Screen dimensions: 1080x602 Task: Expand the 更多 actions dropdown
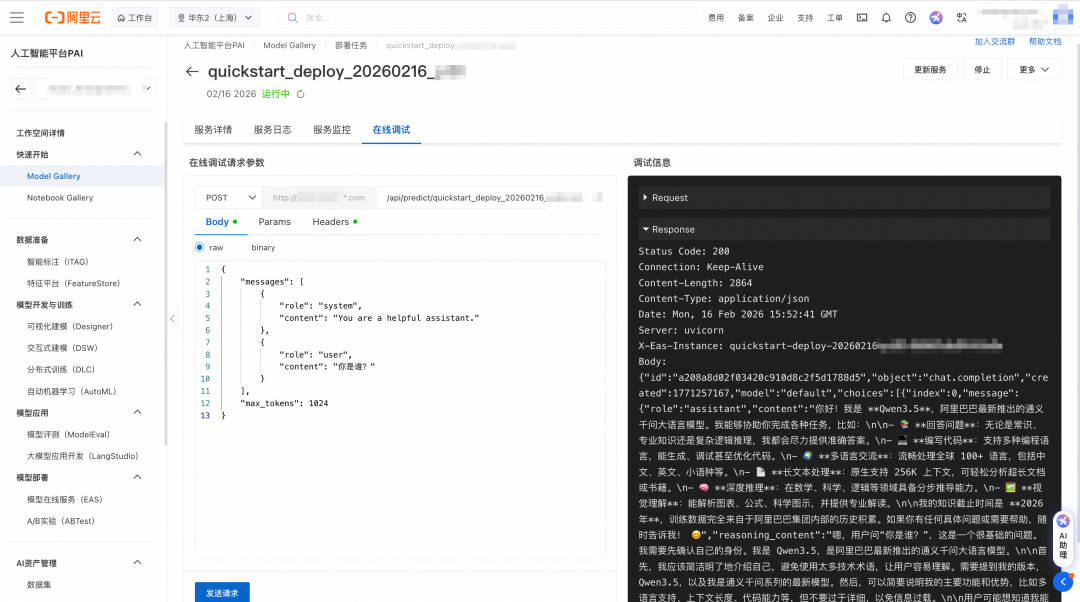point(1034,70)
